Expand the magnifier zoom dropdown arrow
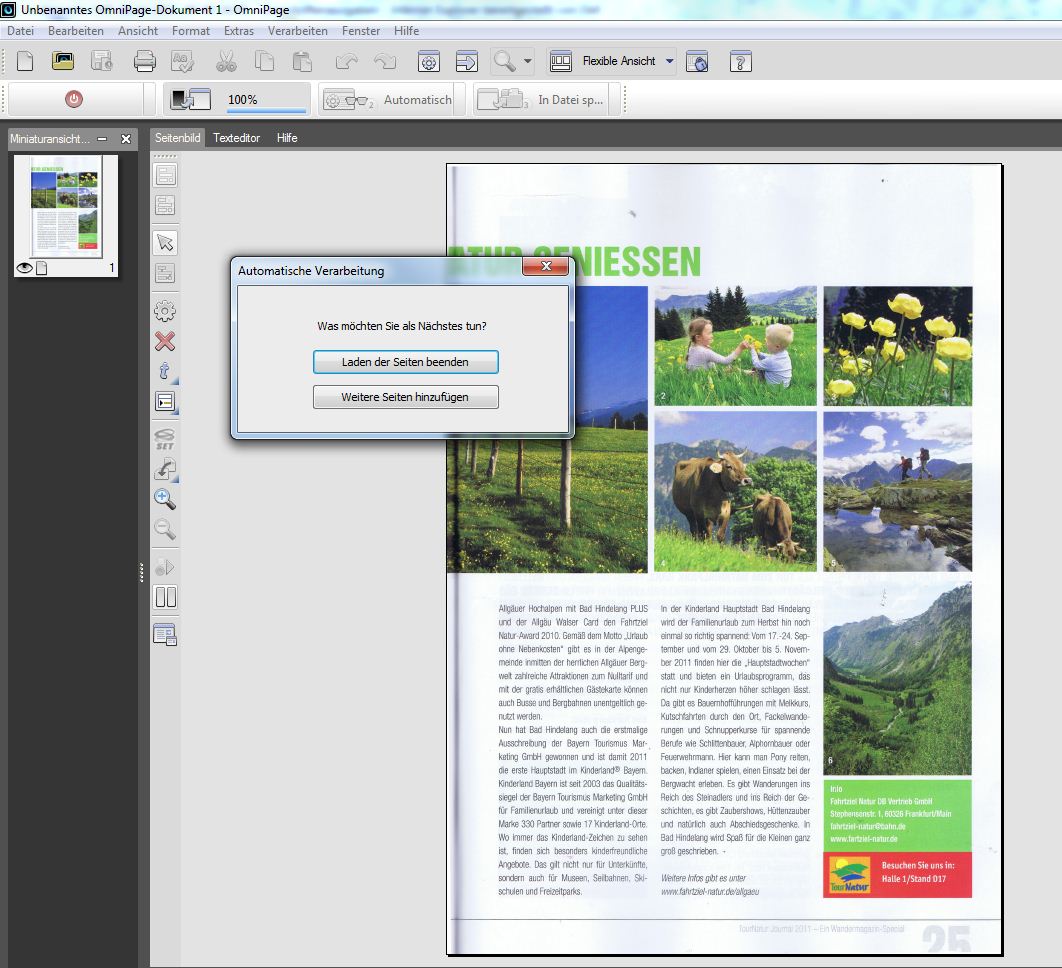 [528, 61]
